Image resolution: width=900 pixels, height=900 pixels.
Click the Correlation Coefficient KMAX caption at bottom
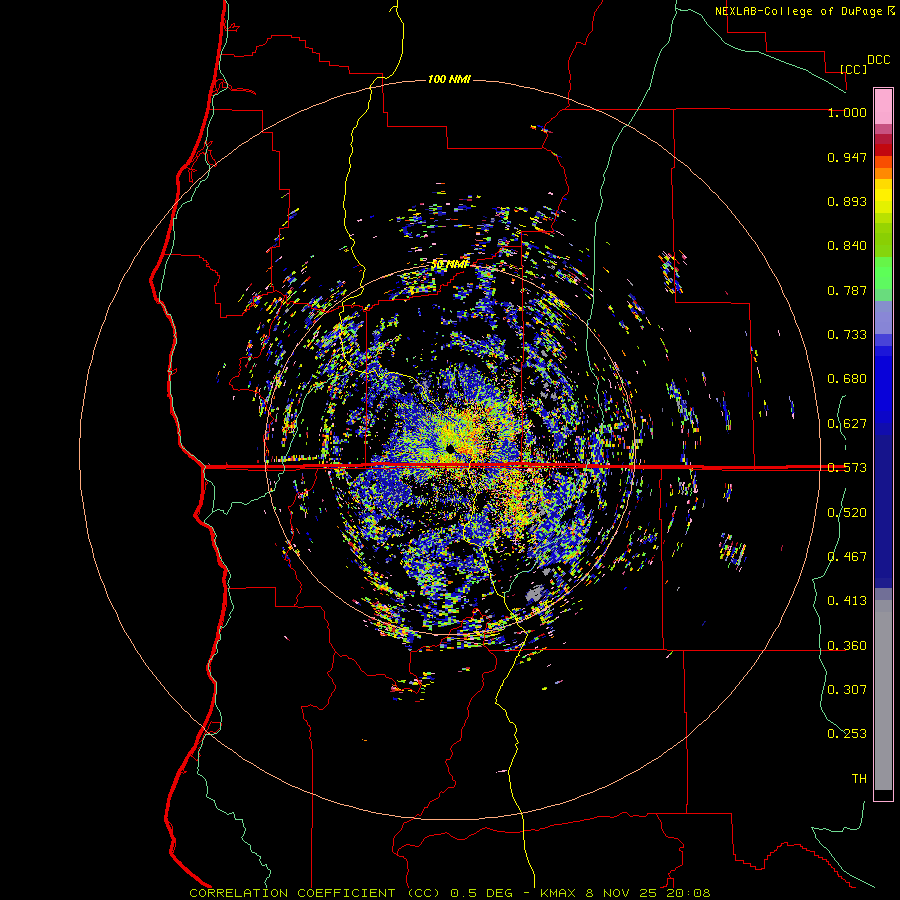(450, 893)
